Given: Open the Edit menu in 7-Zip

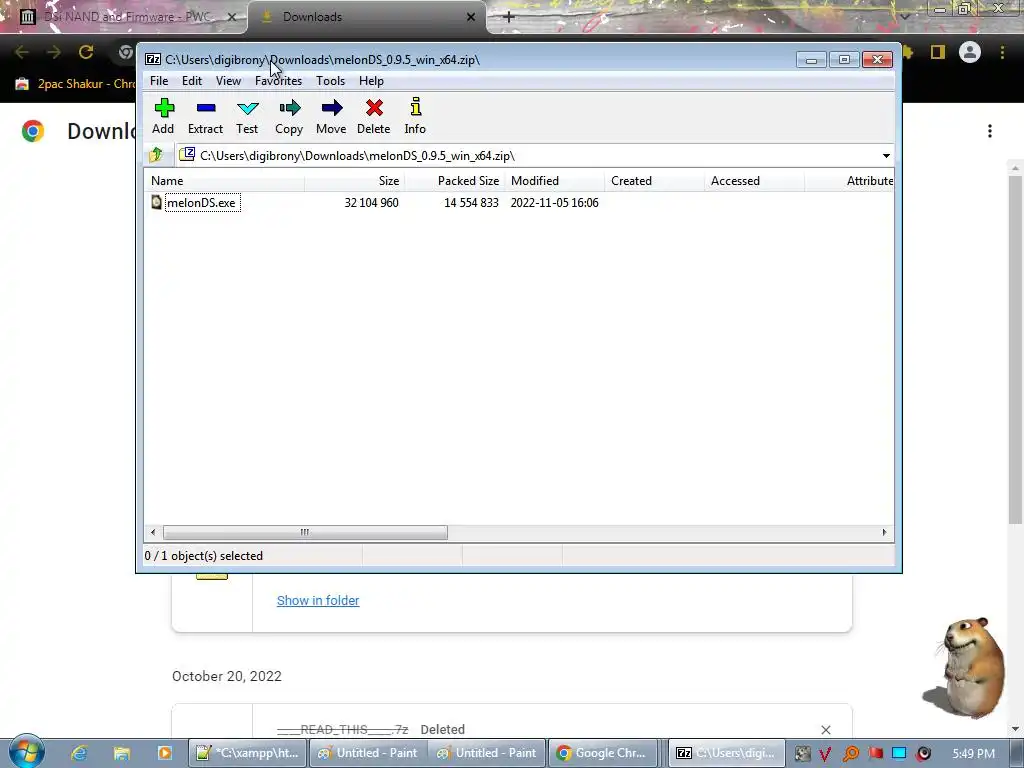Looking at the screenshot, I should 191,81.
